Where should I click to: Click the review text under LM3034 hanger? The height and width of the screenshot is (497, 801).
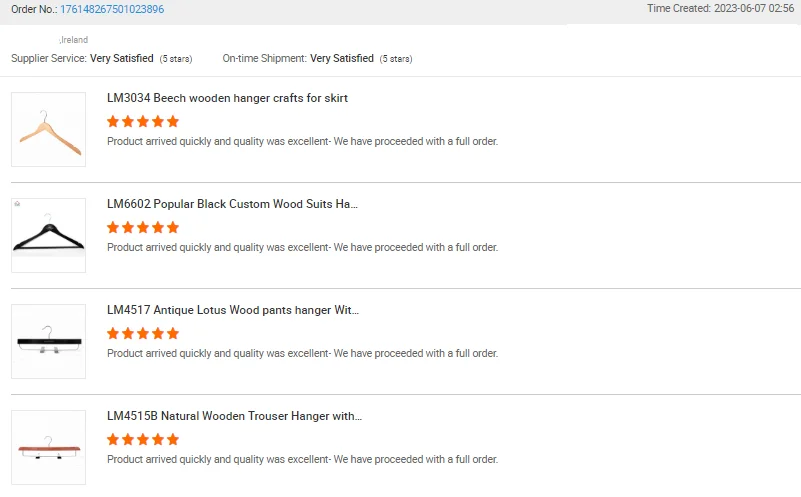coord(302,141)
